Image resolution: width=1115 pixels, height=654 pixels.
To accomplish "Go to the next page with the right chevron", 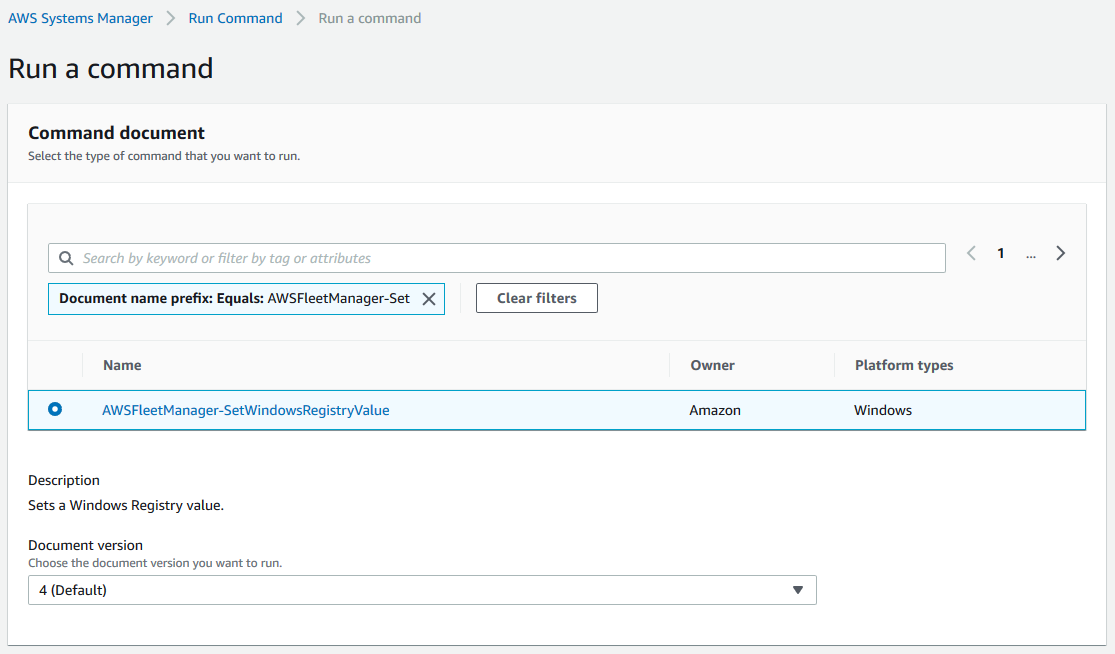I will [x=1060, y=253].
